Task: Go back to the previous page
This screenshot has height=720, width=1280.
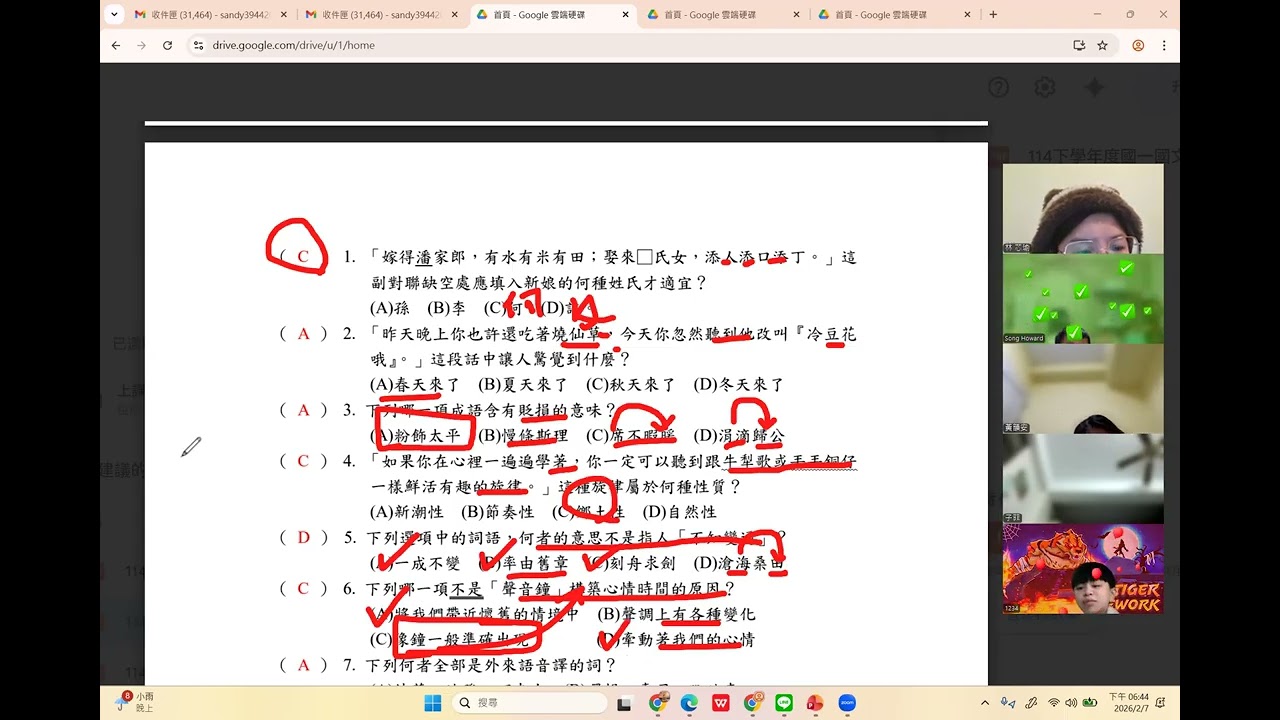Action: tap(116, 45)
